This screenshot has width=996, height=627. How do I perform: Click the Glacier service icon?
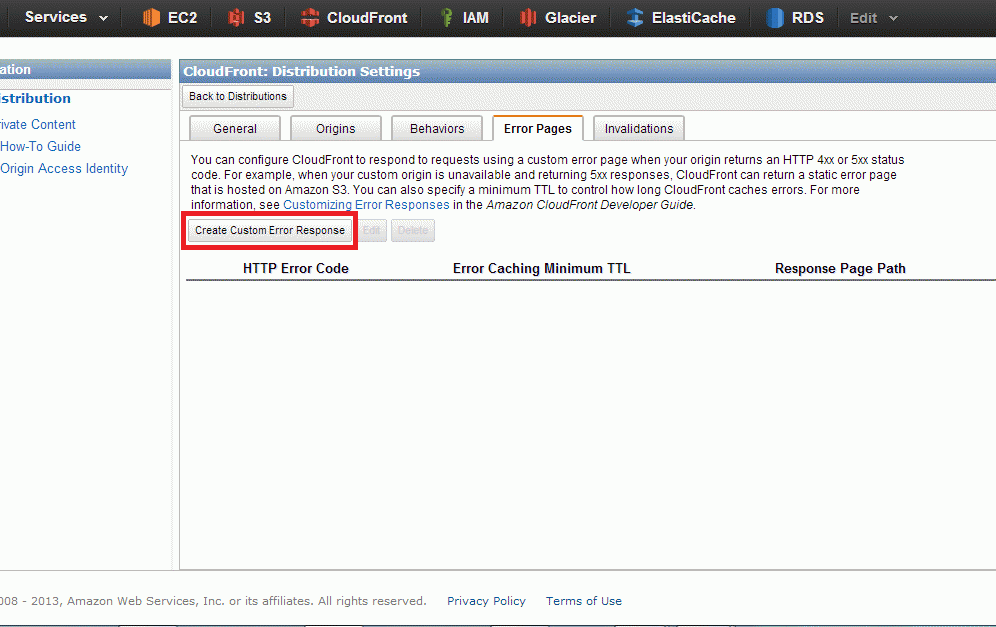[528, 18]
